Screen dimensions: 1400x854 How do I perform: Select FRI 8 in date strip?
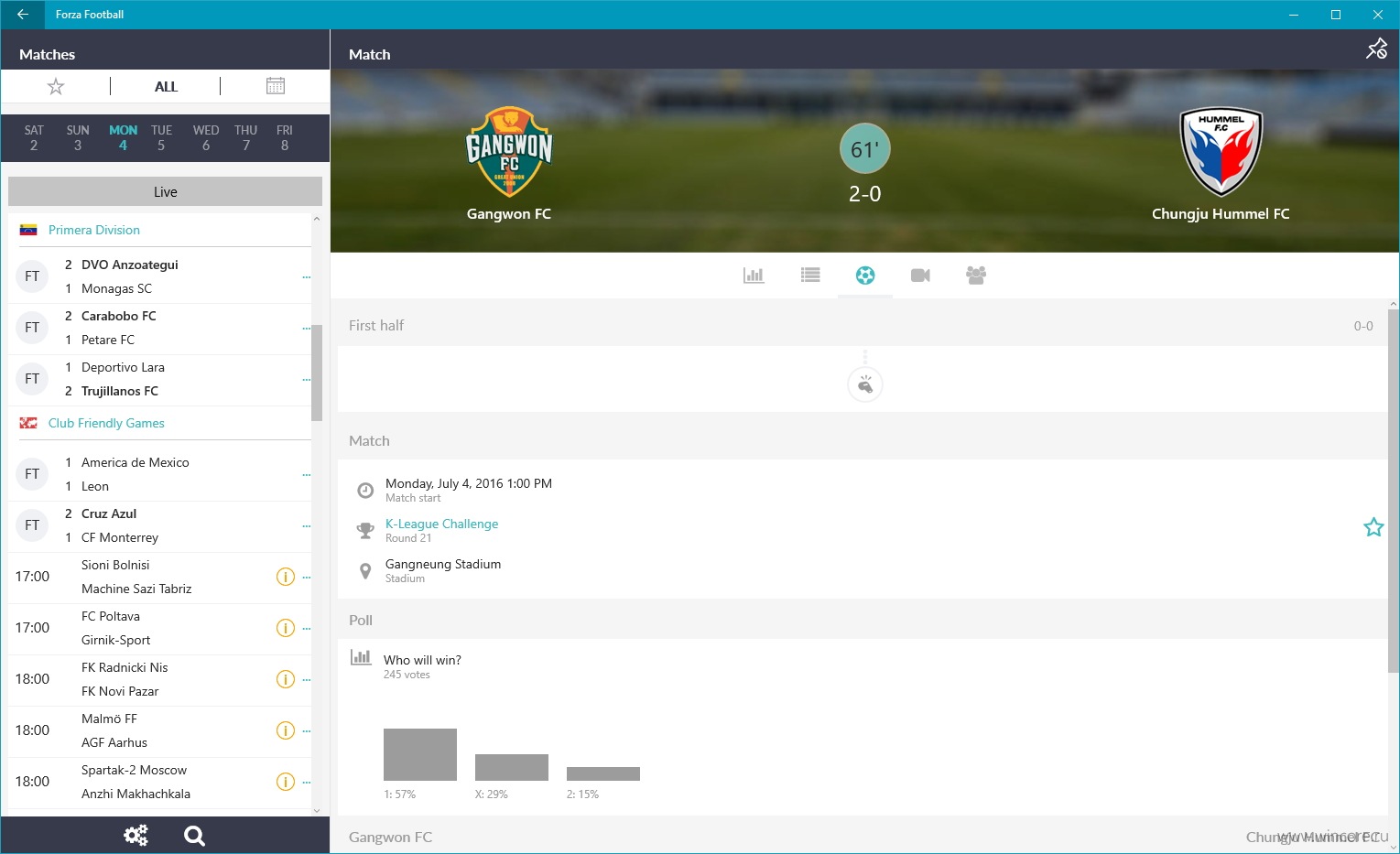[285, 137]
